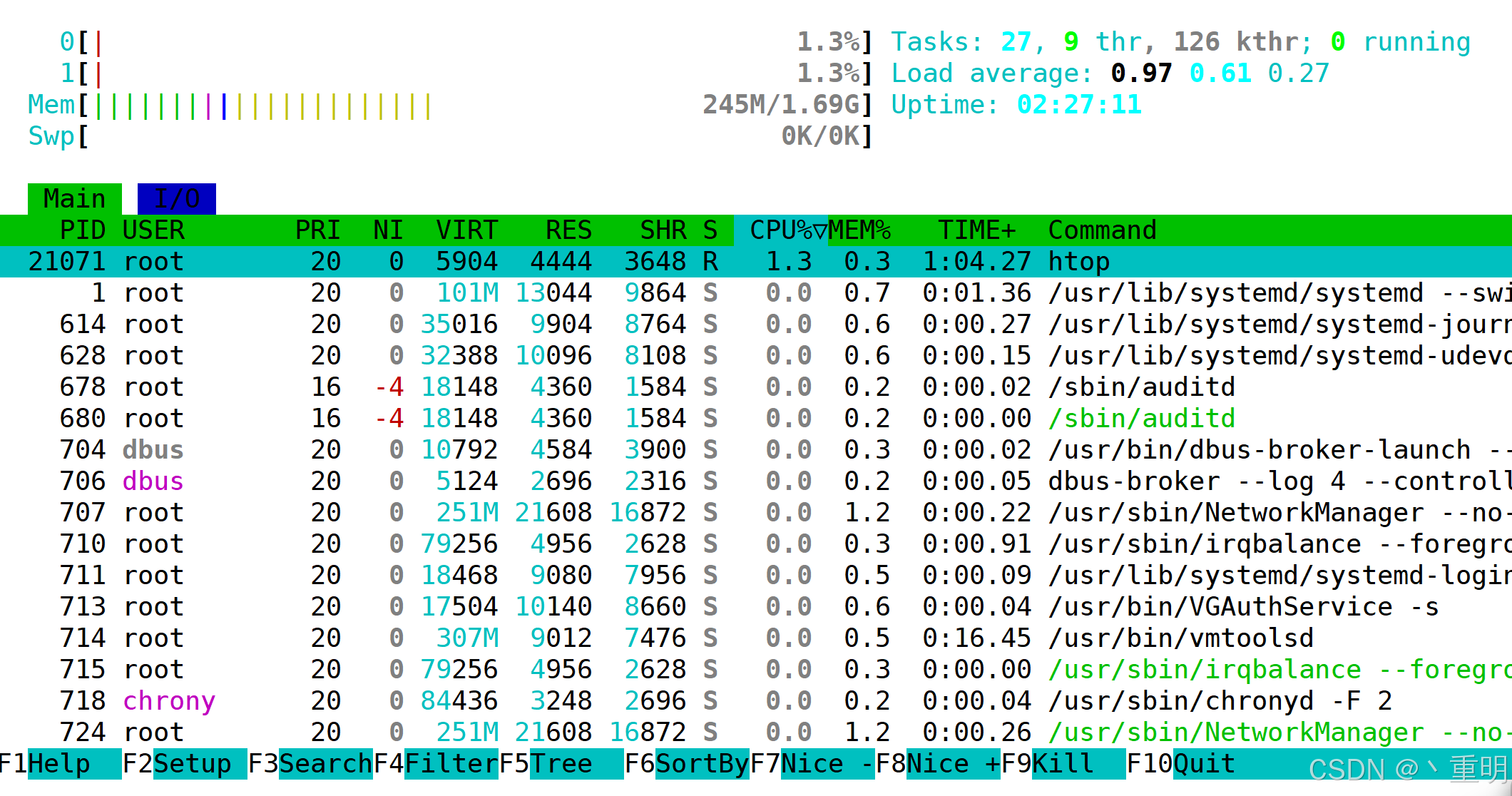
Task: Click the PID column header
Action: pyautogui.click(x=82, y=230)
